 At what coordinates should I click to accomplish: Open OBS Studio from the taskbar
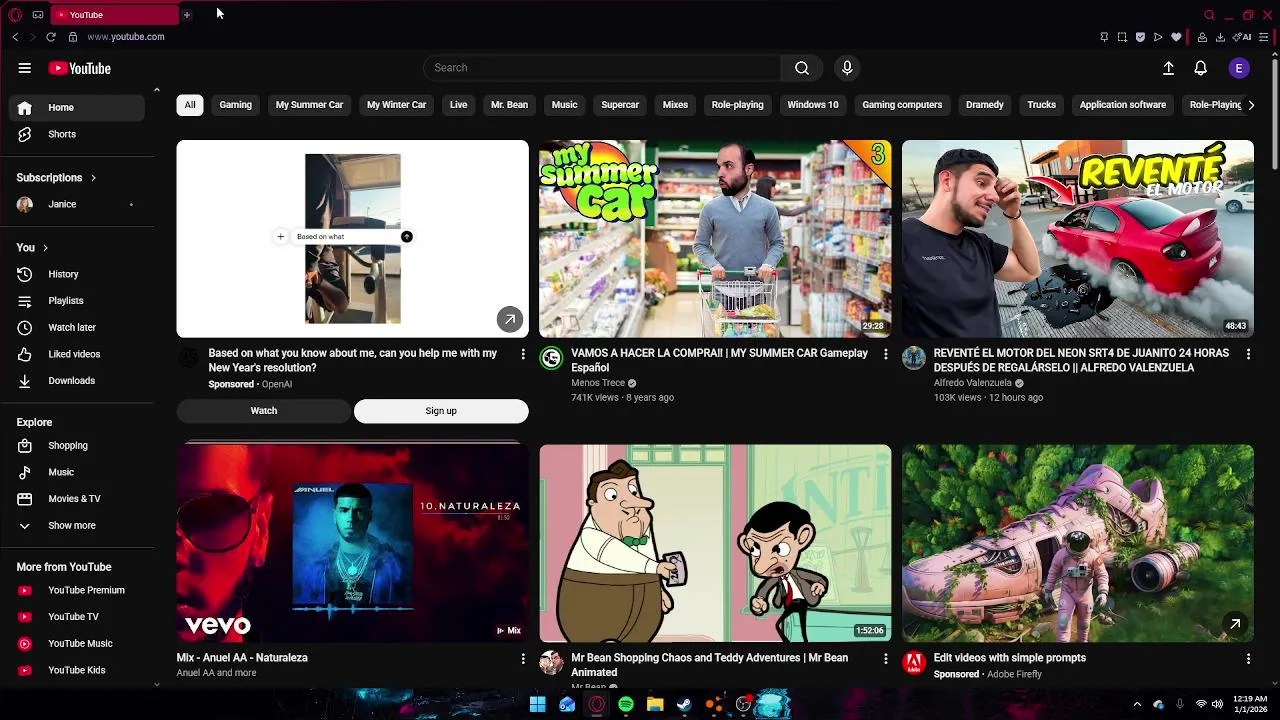tap(743, 705)
